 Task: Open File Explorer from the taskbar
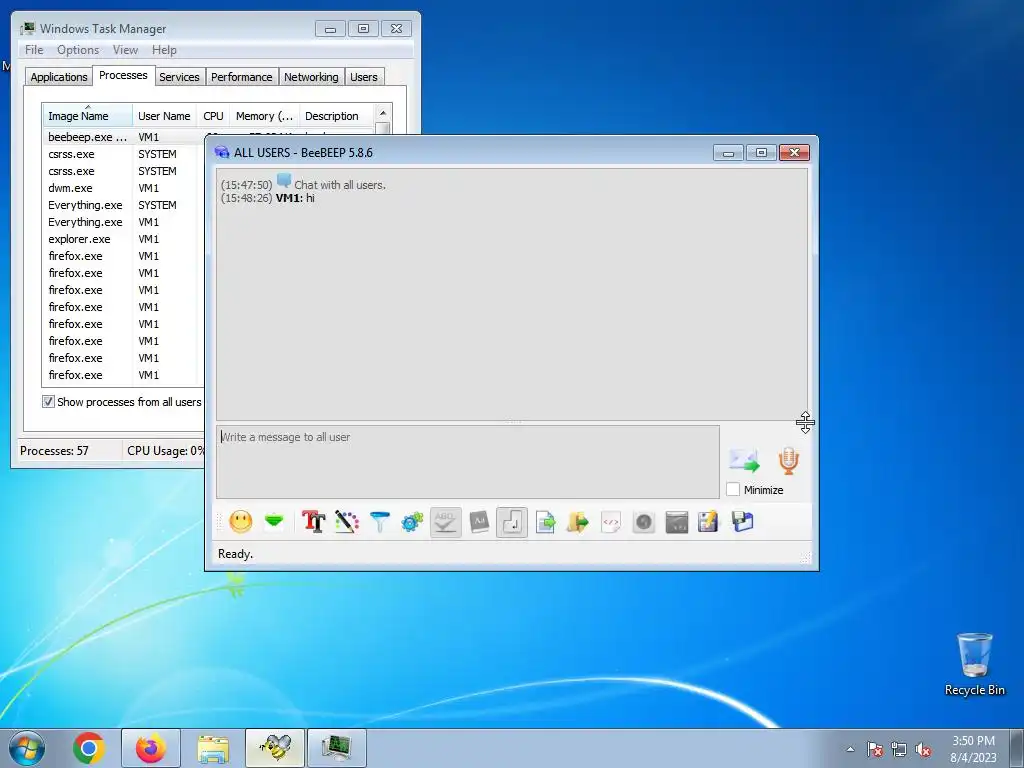click(213, 748)
